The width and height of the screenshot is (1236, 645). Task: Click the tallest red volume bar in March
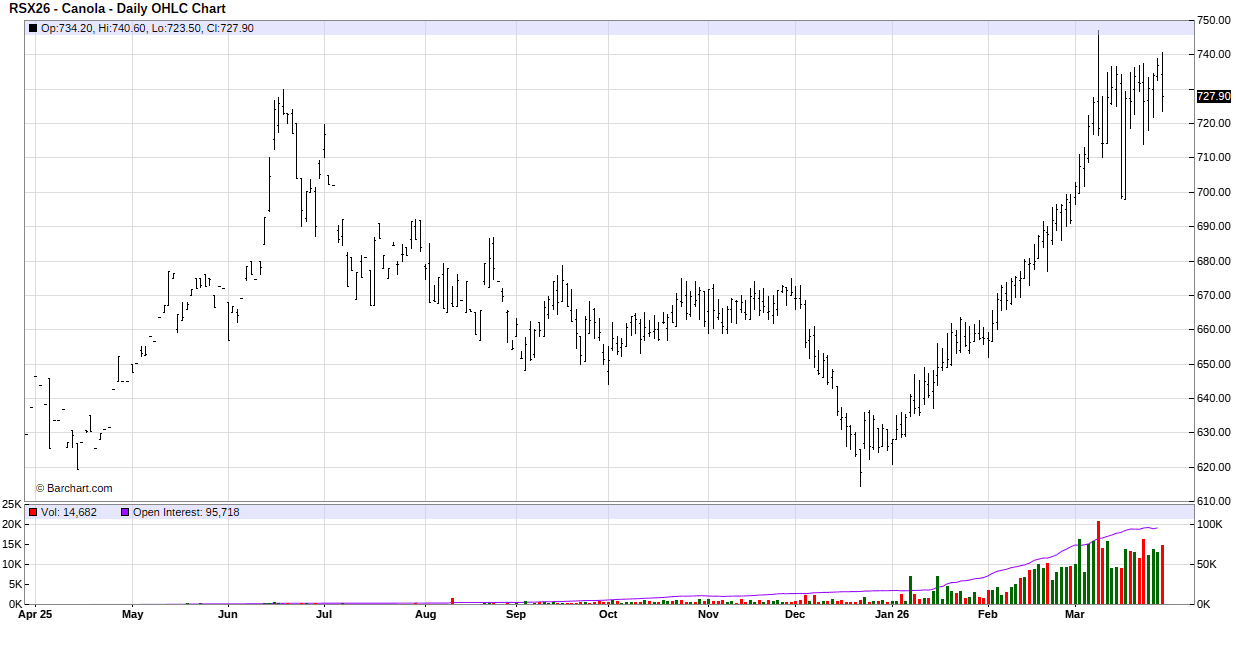click(x=1098, y=562)
